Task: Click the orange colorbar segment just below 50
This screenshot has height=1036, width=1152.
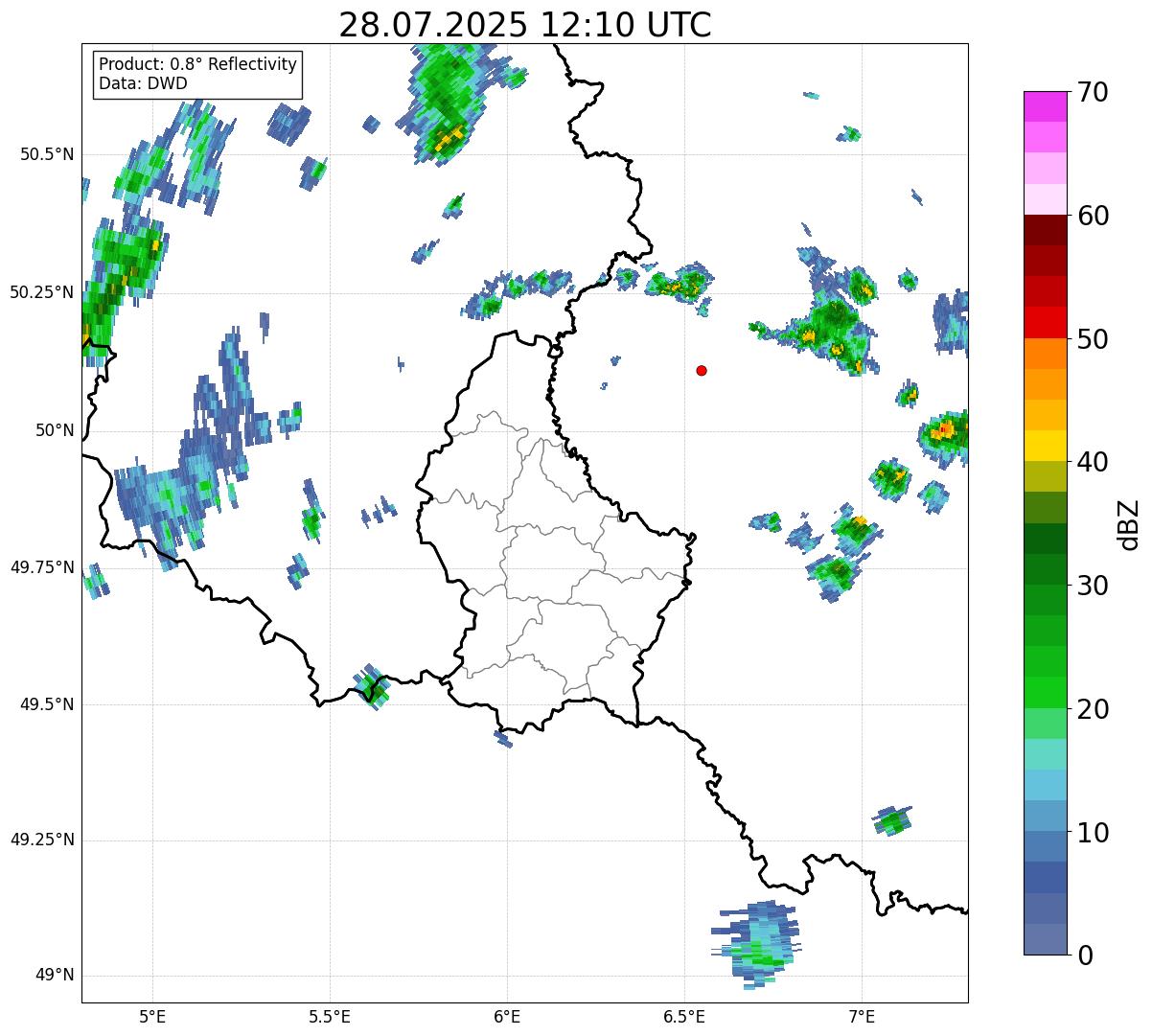Action: pos(1046,354)
